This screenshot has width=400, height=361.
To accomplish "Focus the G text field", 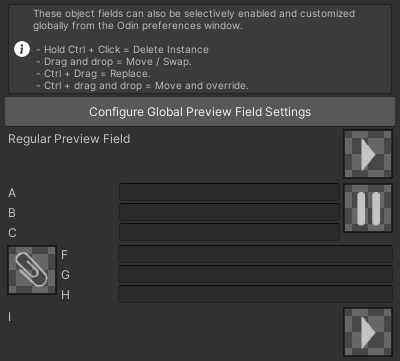I will pos(255,274).
